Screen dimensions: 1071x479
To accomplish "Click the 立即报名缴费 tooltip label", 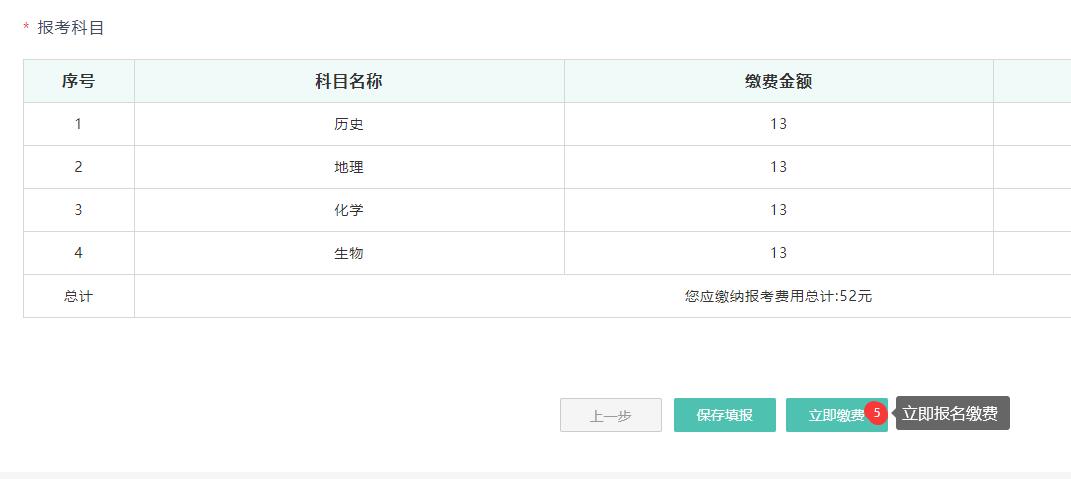I will [x=950, y=413].
